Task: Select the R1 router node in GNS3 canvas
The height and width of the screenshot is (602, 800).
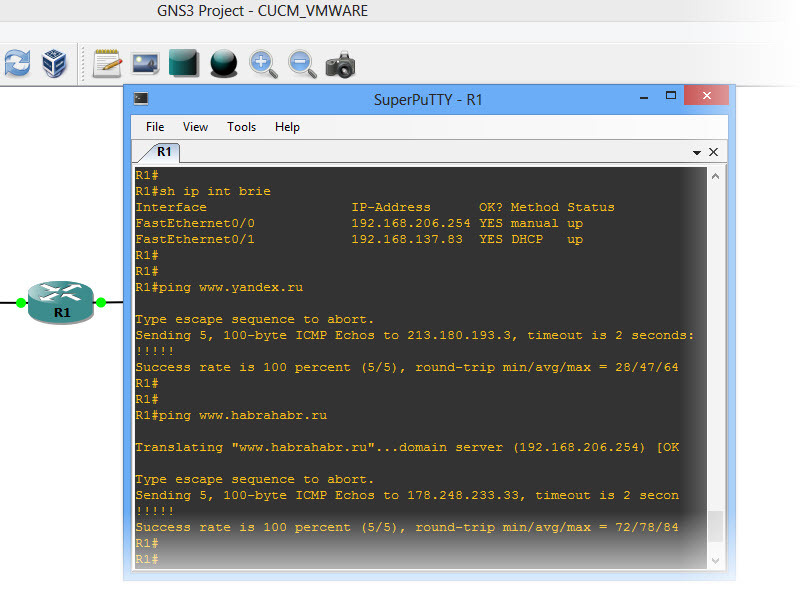Action: click(61, 302)
